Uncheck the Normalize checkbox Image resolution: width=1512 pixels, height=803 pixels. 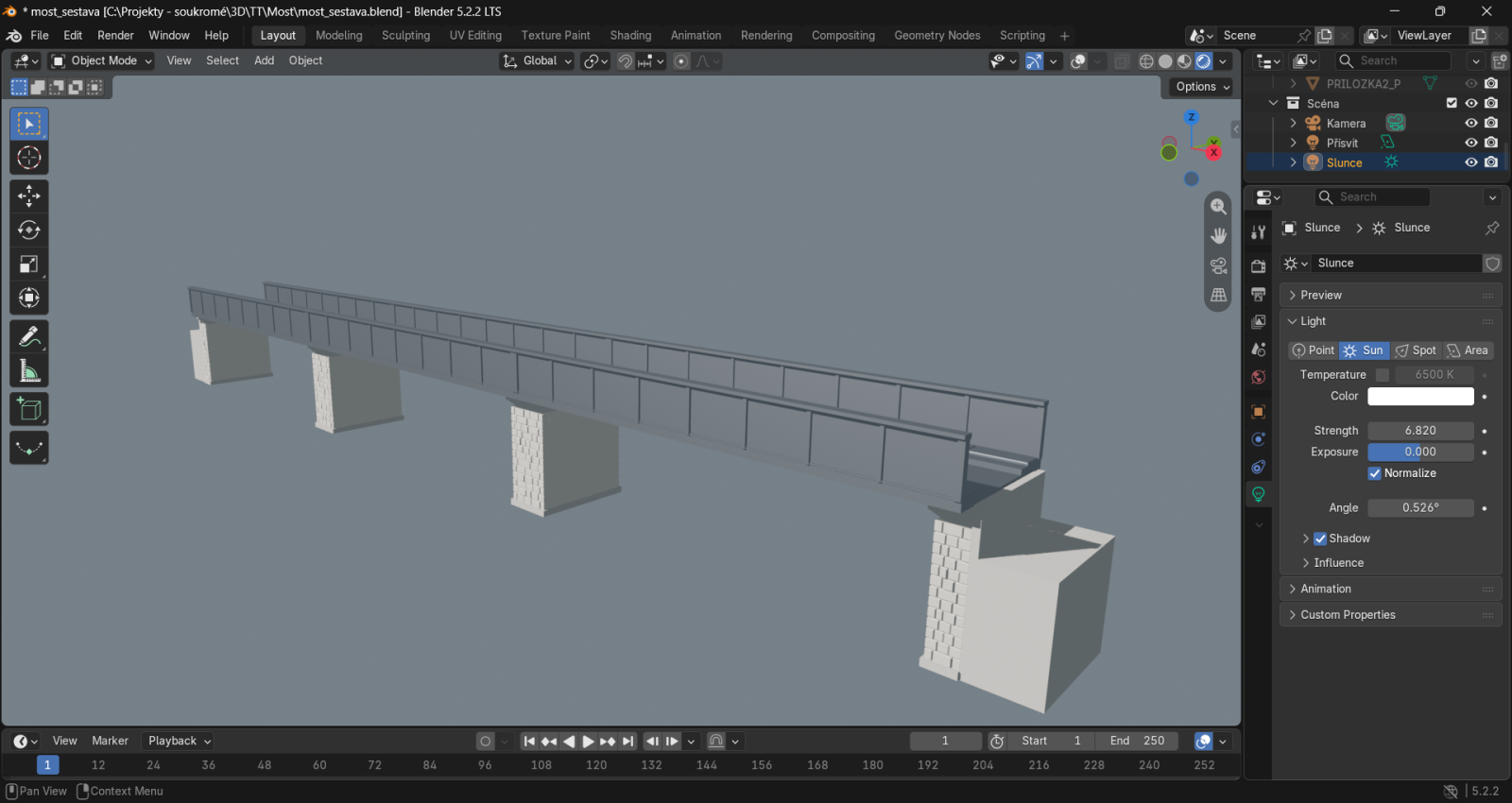pyautogui.click(x=1375, y=473)
